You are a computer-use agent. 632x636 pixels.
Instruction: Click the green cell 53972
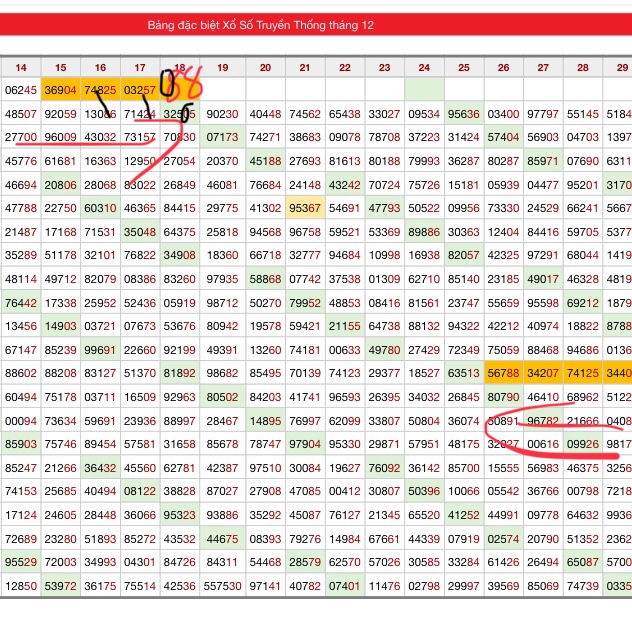point(61,586)
